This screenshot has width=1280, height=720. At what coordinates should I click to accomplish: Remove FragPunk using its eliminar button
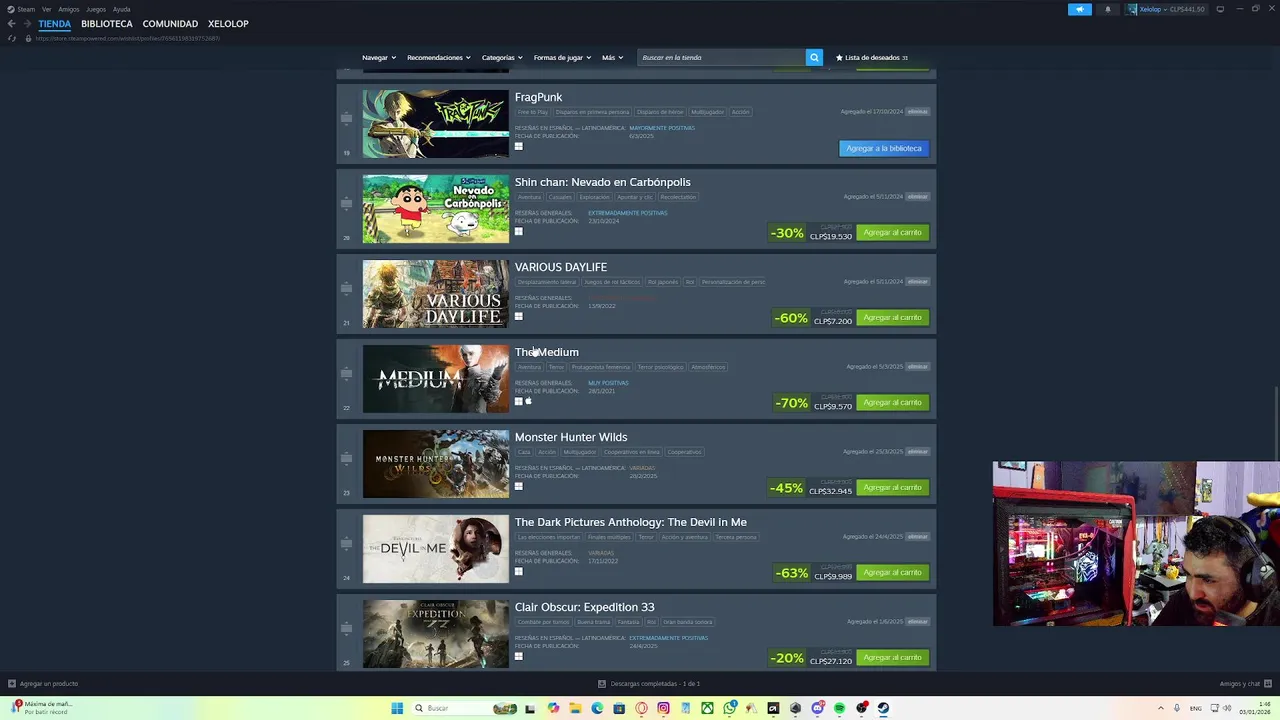point(917,112)
